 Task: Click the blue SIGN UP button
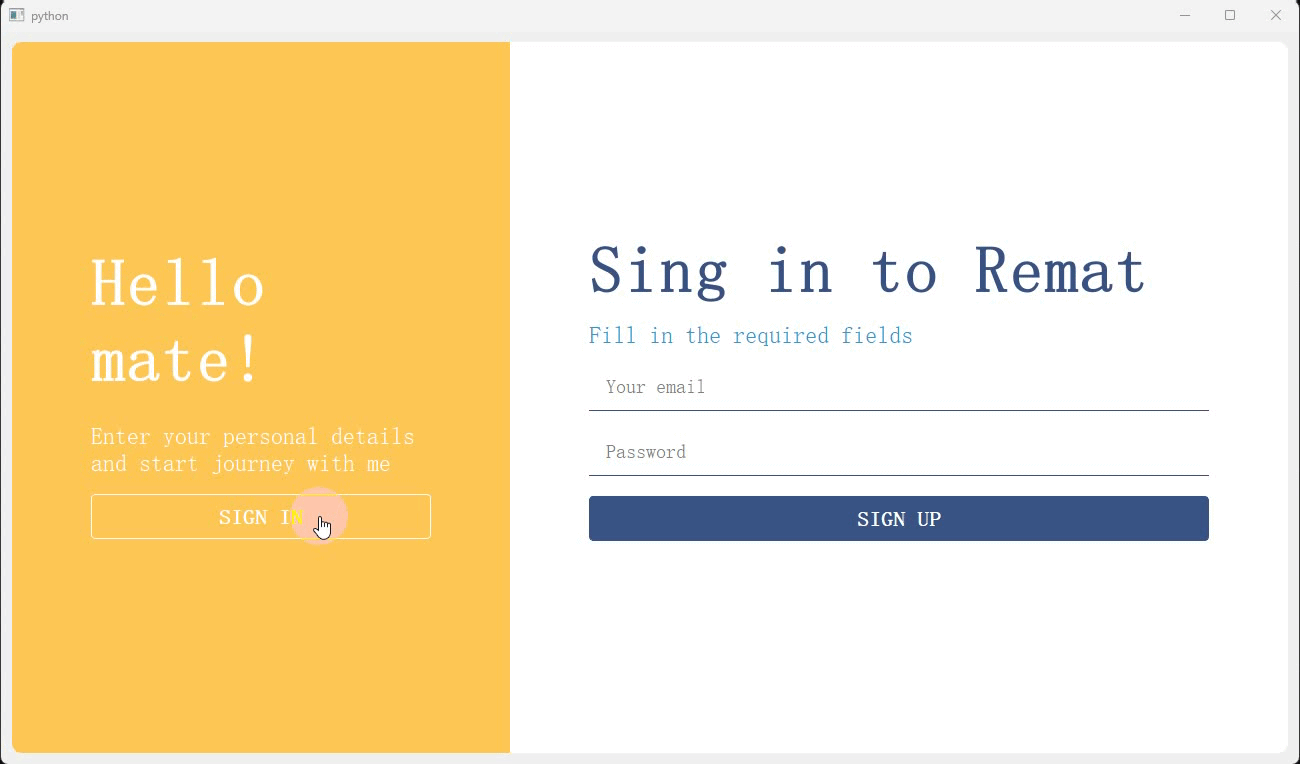pos(899,518)
